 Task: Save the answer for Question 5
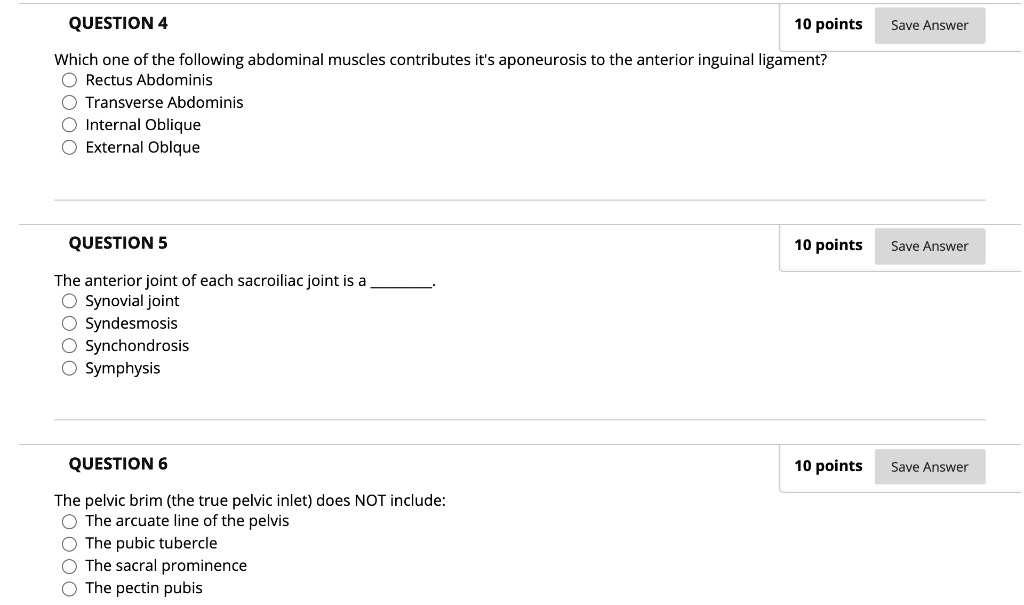pos(929,246)
